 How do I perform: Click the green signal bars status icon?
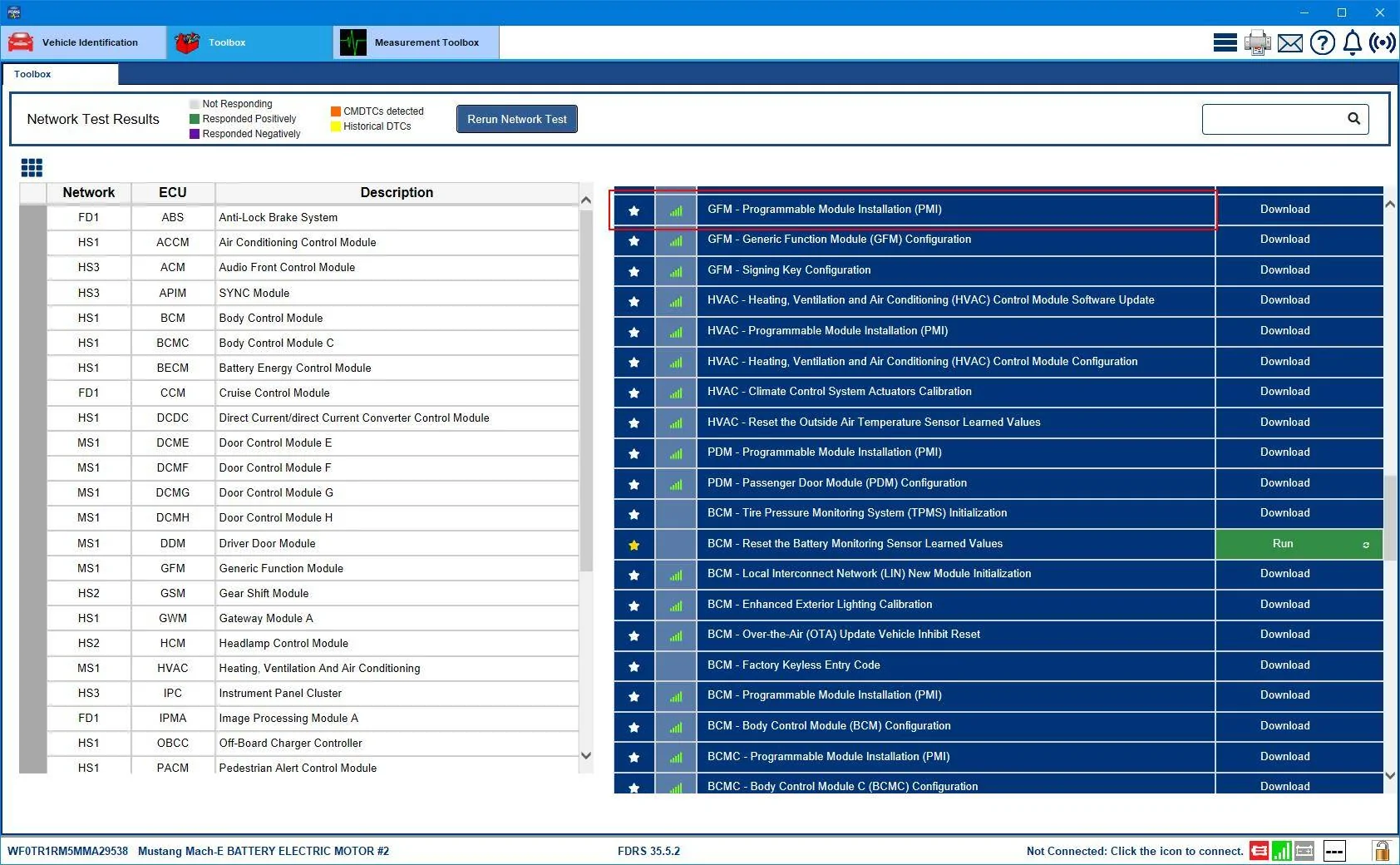[1281, 851]
